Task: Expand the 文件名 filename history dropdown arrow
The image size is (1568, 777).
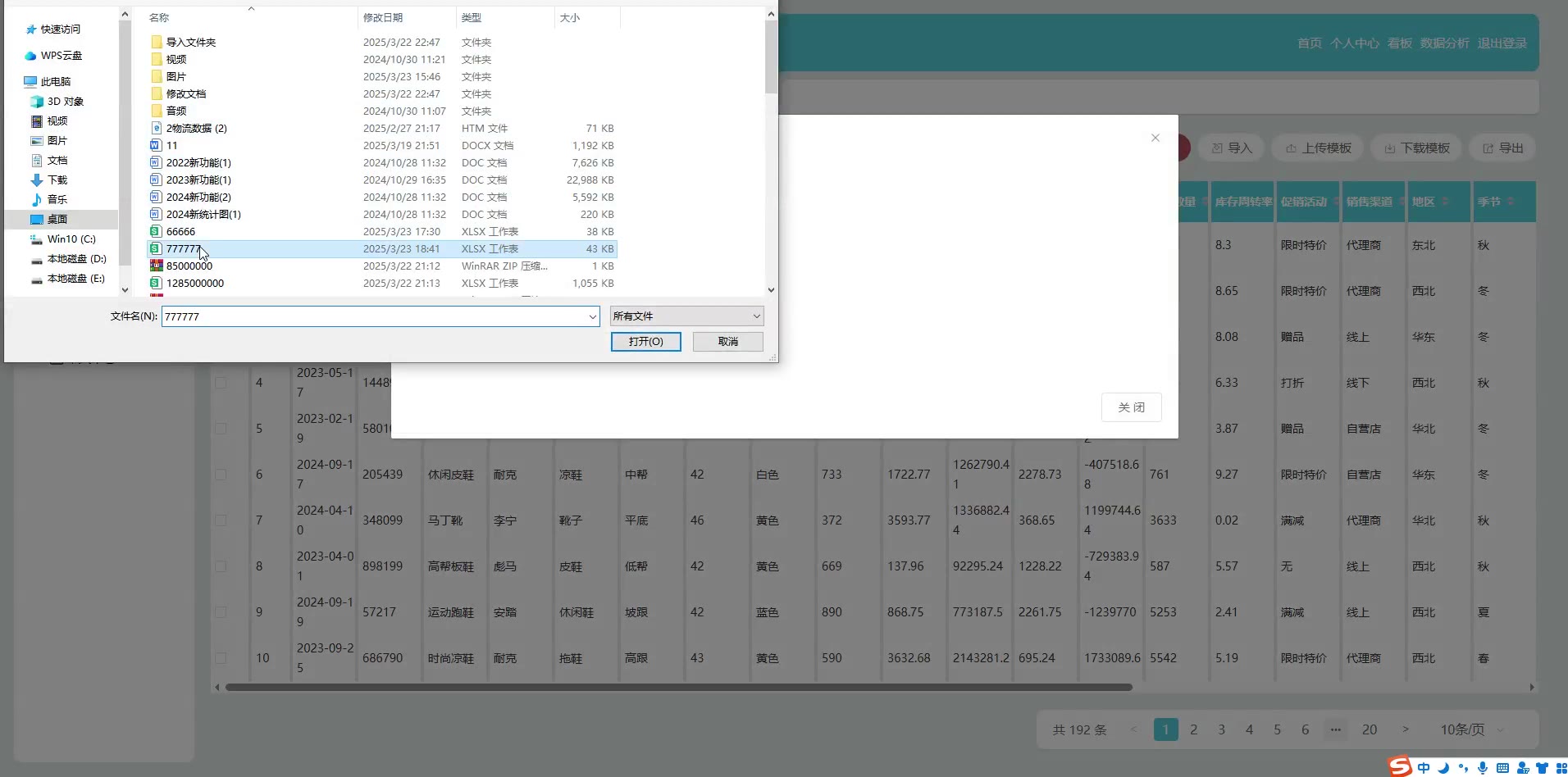Action: coord(592,317)
